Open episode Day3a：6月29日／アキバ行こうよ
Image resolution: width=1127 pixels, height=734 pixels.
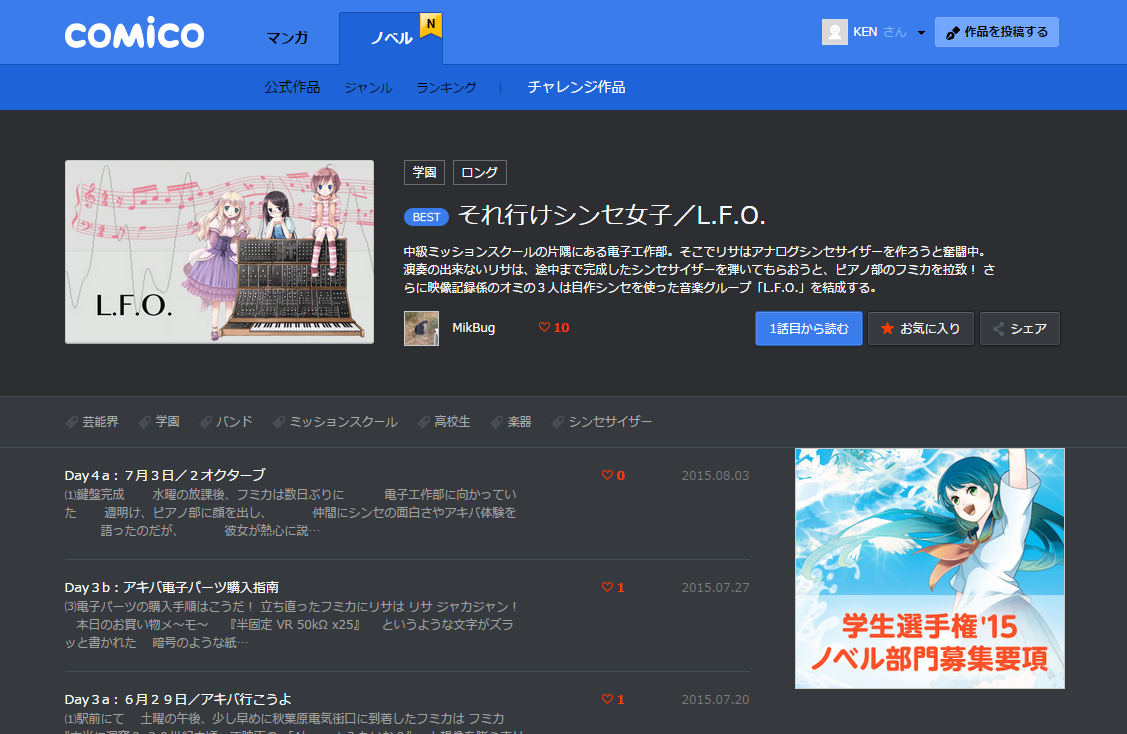pyautogui.click(x=178, y=699)
